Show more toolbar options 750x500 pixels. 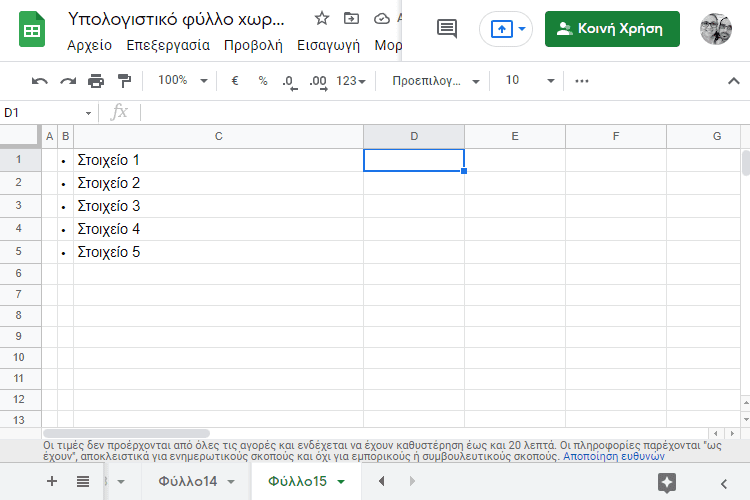(582, 81)
